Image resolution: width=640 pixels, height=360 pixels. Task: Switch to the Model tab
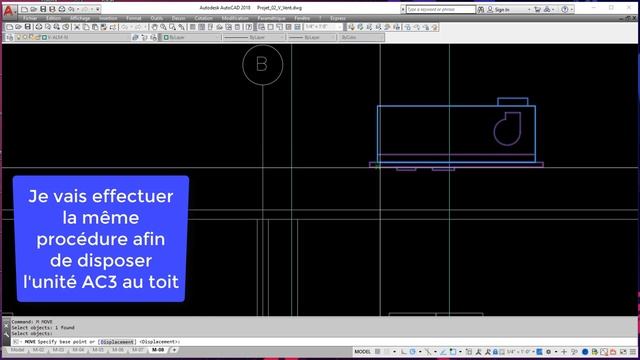click(18, 350)
